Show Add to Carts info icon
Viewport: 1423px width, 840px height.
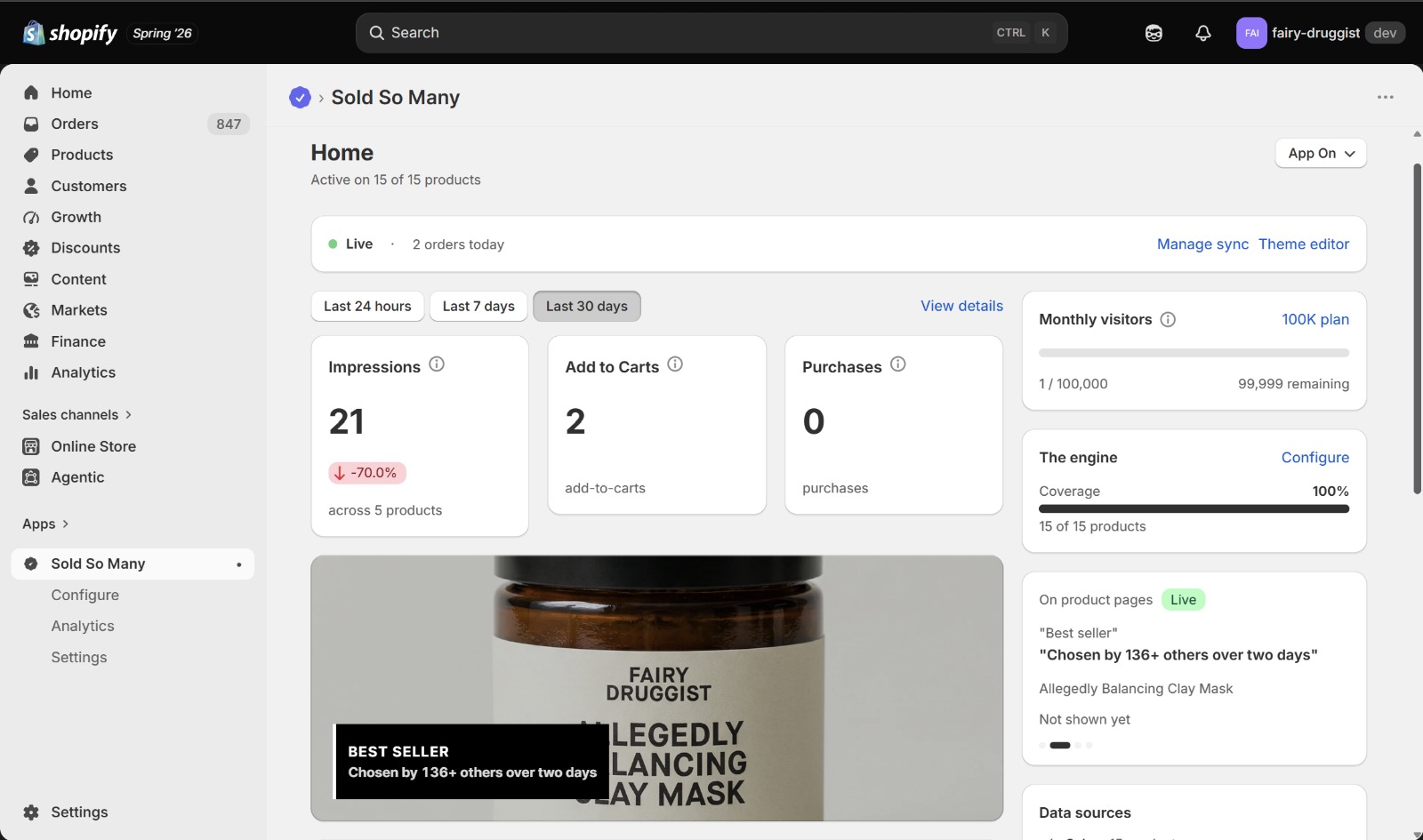675,364
